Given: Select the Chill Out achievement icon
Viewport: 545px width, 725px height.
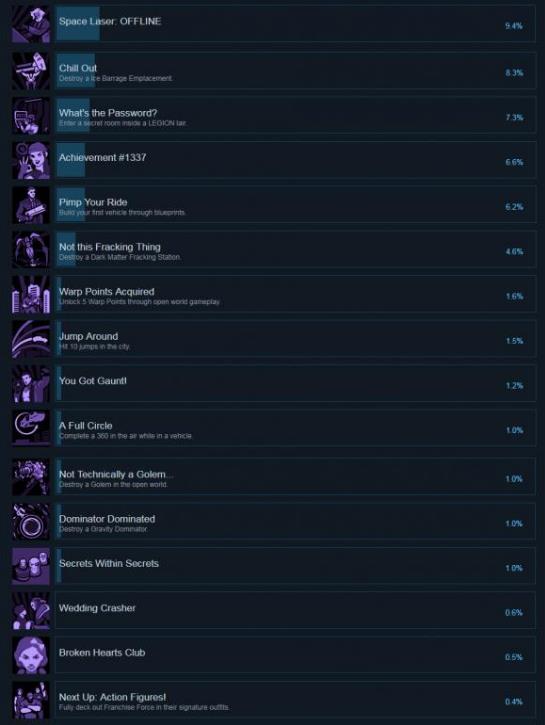Looking at the screenshot, I should (31, 71).
